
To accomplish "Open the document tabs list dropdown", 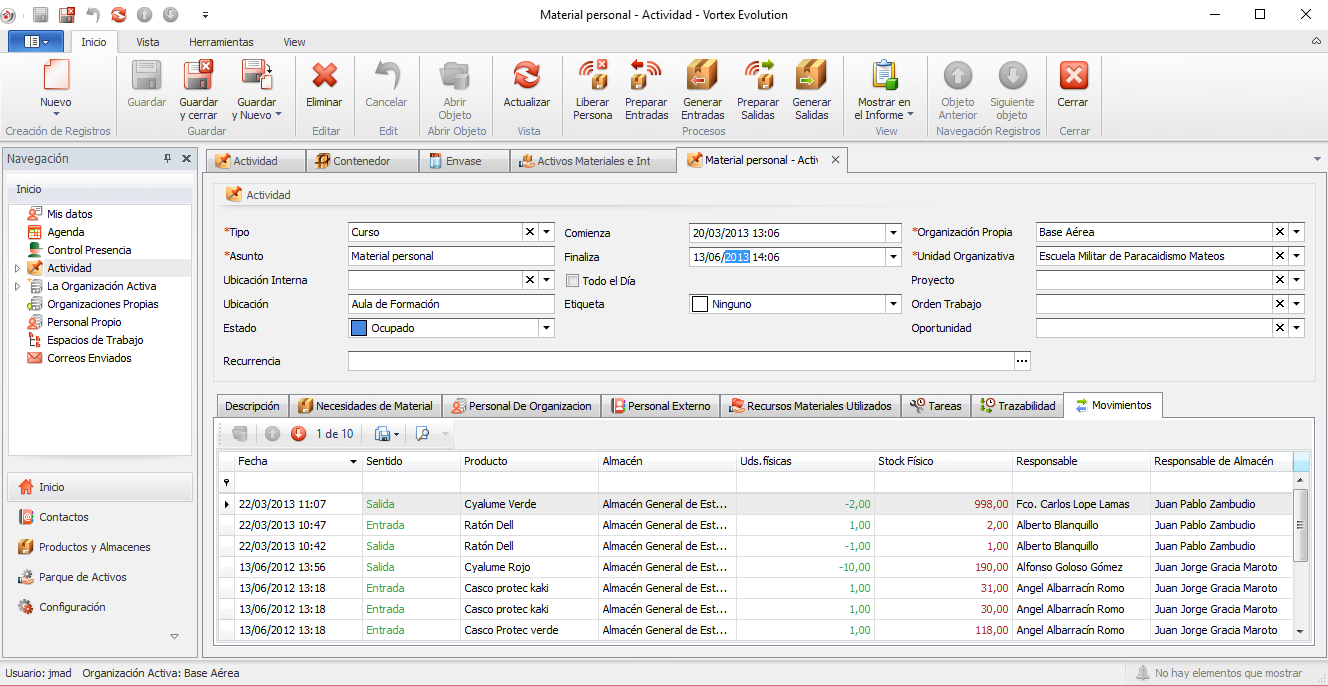I will pyautogui.click(x=1317, y=160).
